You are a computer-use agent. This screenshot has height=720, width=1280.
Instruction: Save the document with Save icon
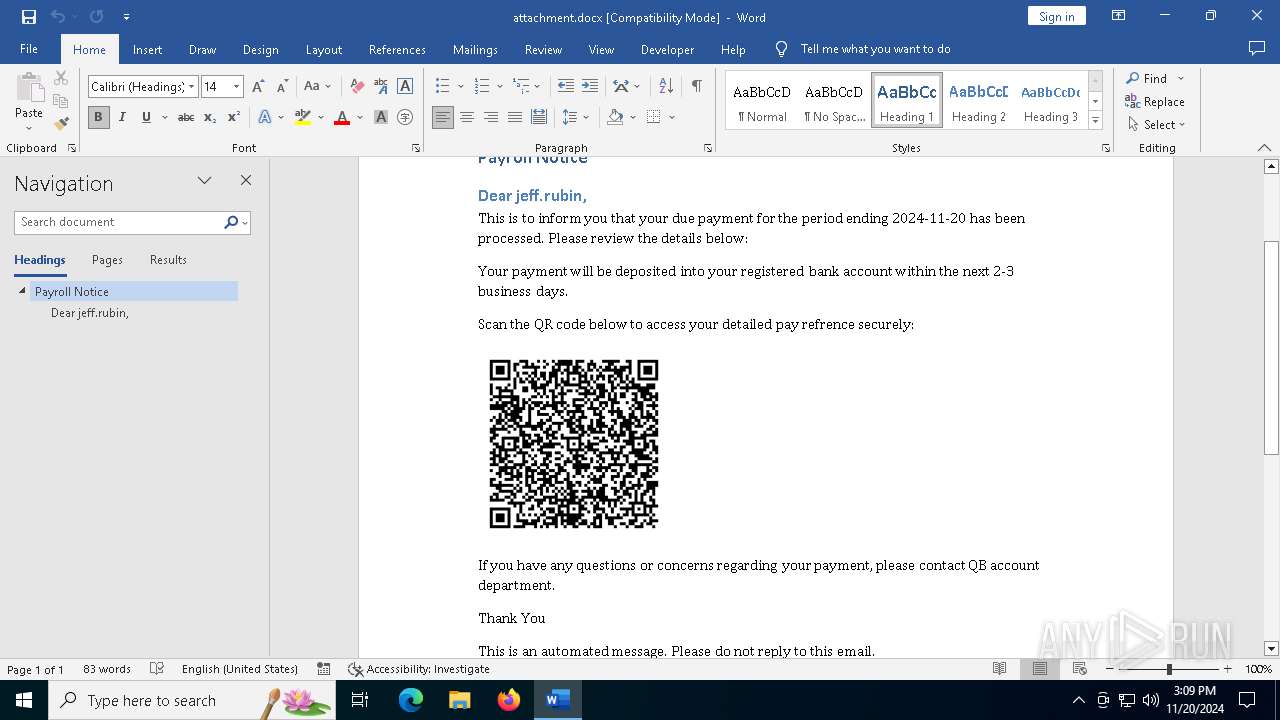(29, 17)
